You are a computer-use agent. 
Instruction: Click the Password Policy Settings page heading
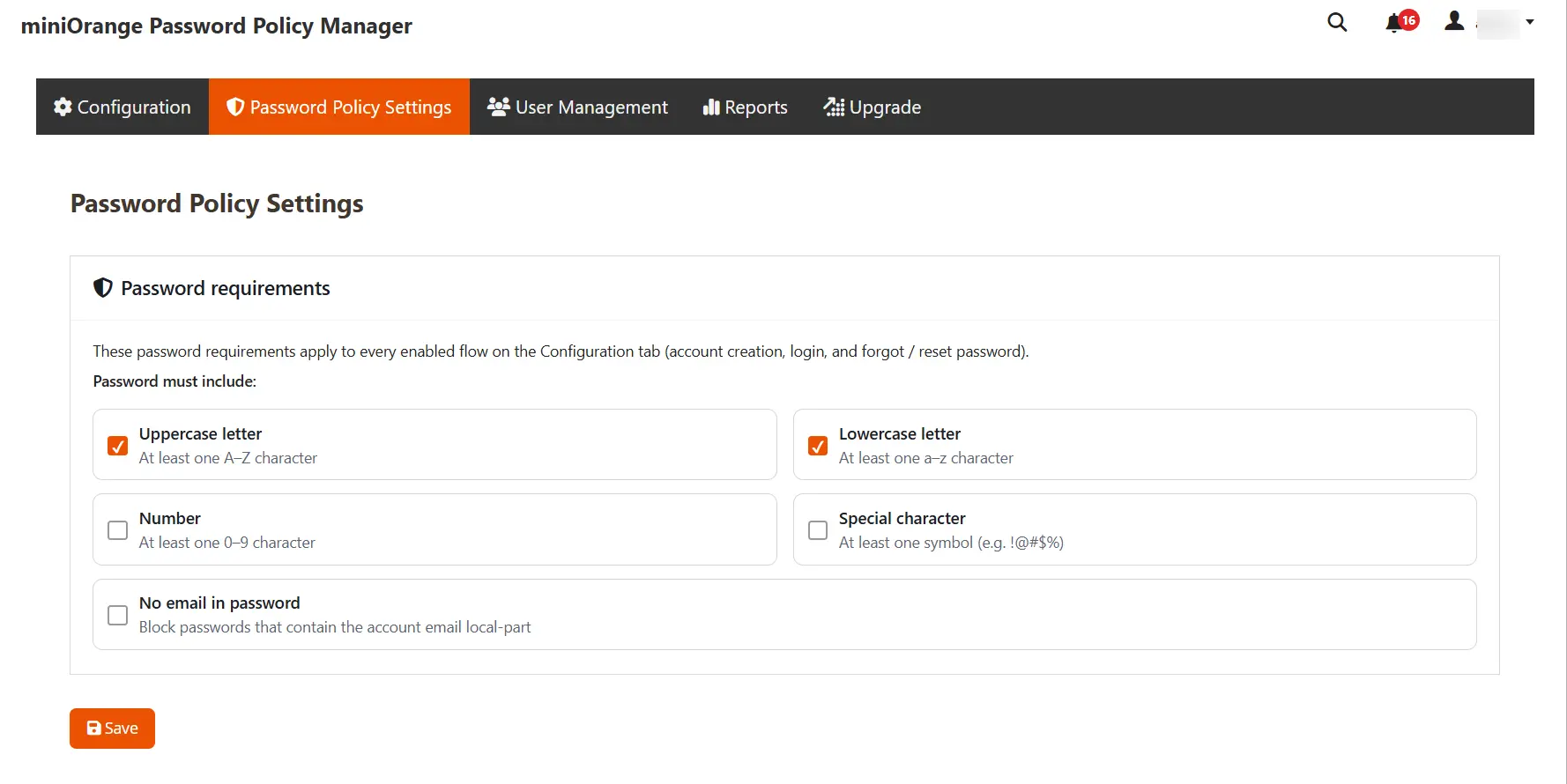click(217, 203)
